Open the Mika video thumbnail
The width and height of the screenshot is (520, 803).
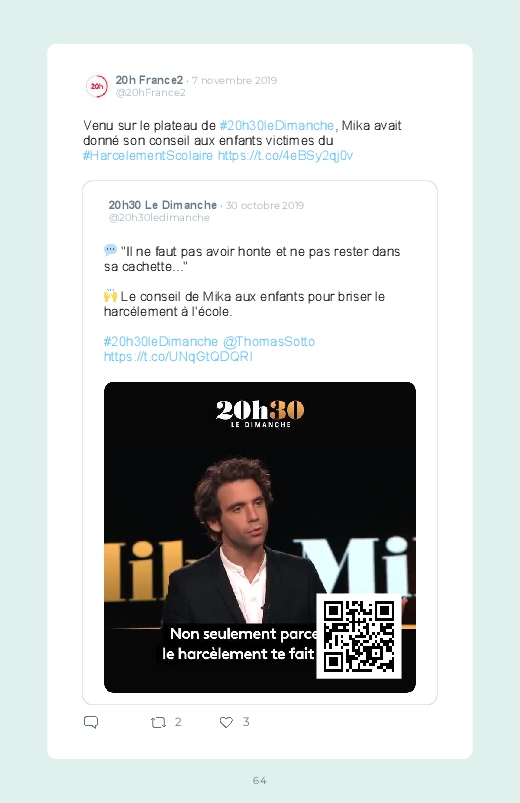pyautogui.click(x=260, y=537)
